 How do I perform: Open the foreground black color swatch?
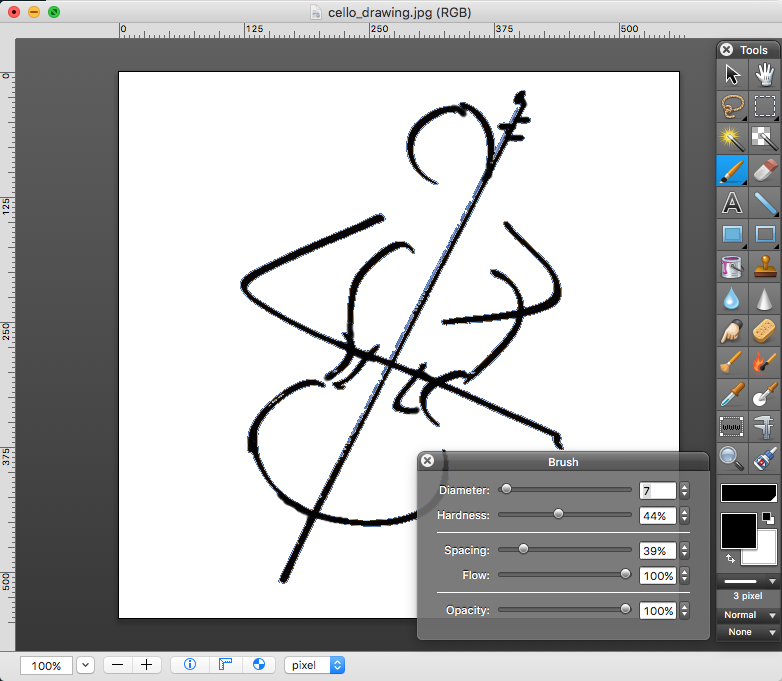[739, 531]
